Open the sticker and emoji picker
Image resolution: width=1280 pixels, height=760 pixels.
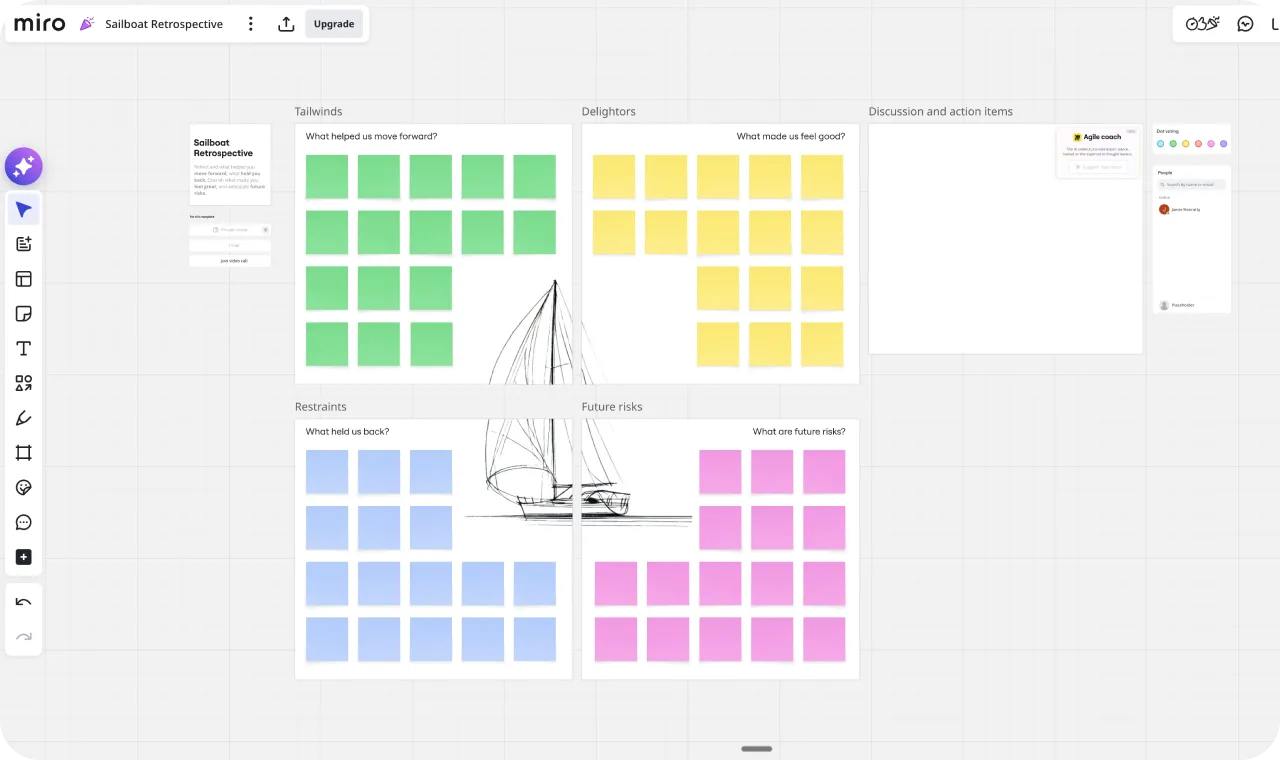tap(24, 488)
